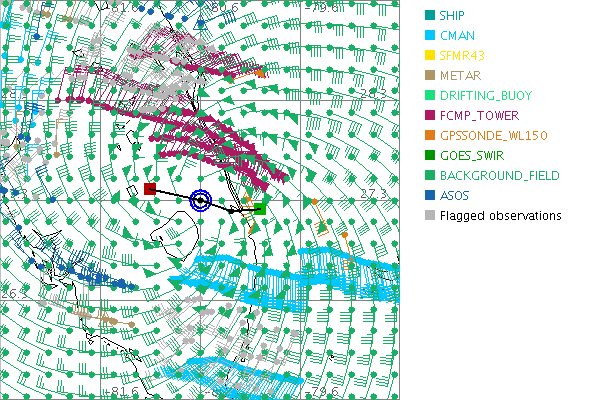Click the GOES_SWIR legend label
The width and height of the screenshot is (600, 400).
click(x=473, y=156)
